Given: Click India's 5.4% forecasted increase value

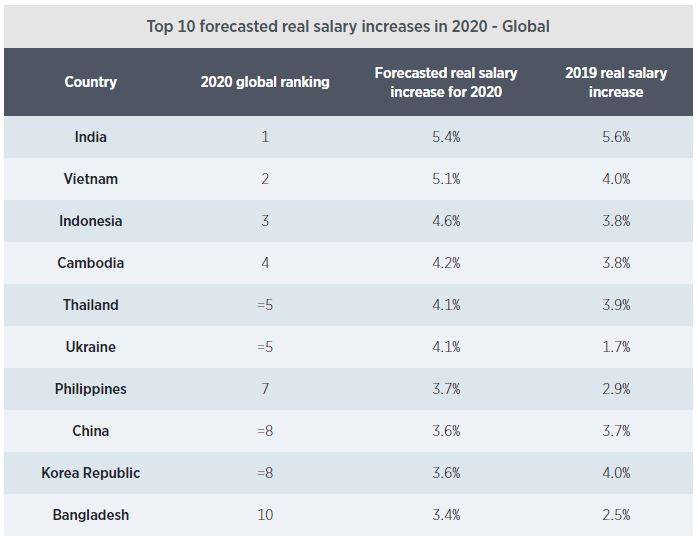Looking at the screenshot, I should click(x=446, y=137).
